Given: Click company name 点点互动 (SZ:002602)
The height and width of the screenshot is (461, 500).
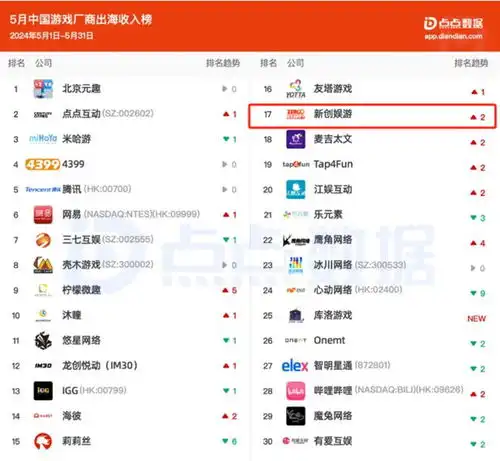Looking at the screenshot, I should coord(108,114).
